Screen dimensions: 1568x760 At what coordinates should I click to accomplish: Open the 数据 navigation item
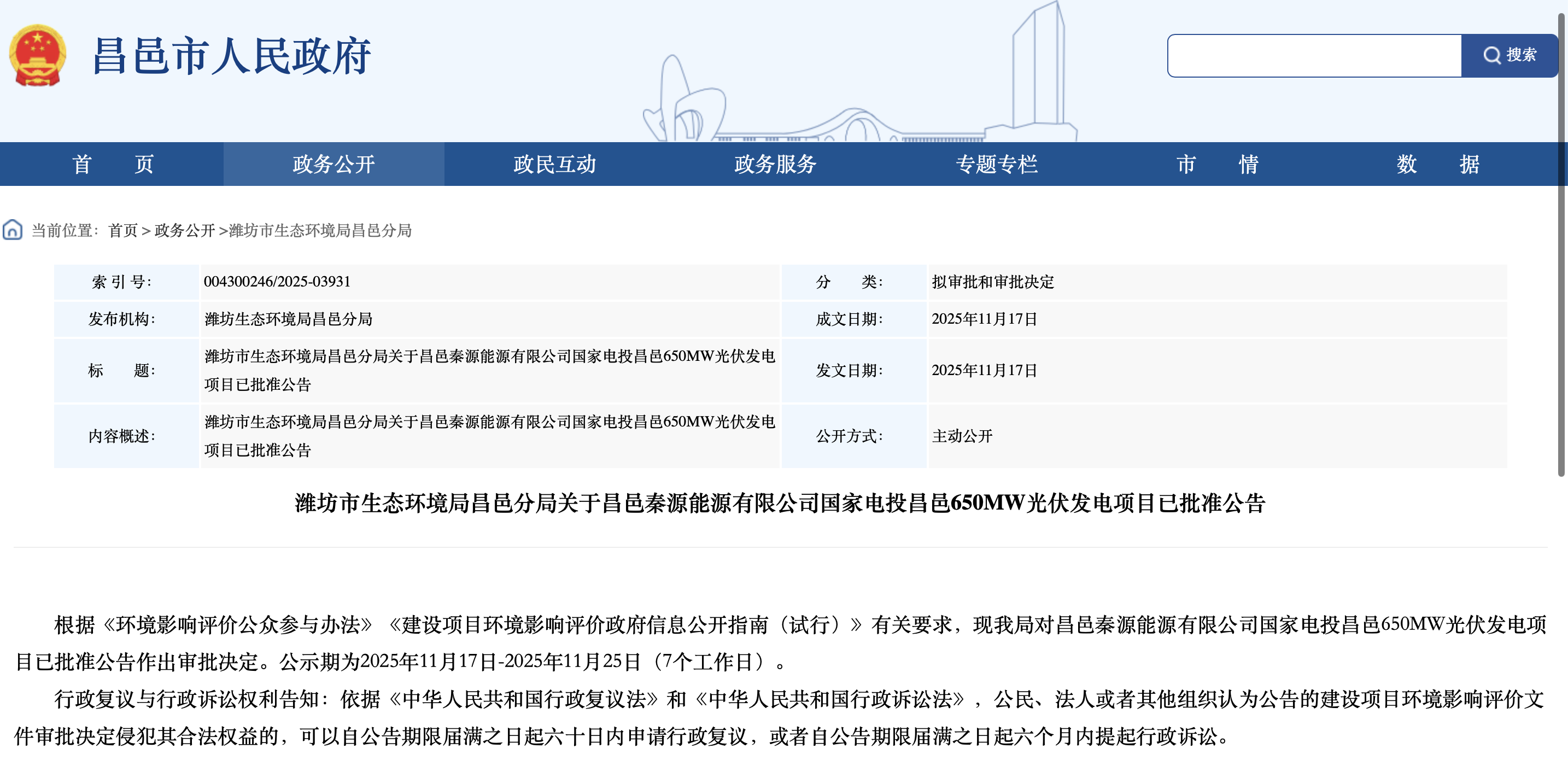[x=1438, y=164]
